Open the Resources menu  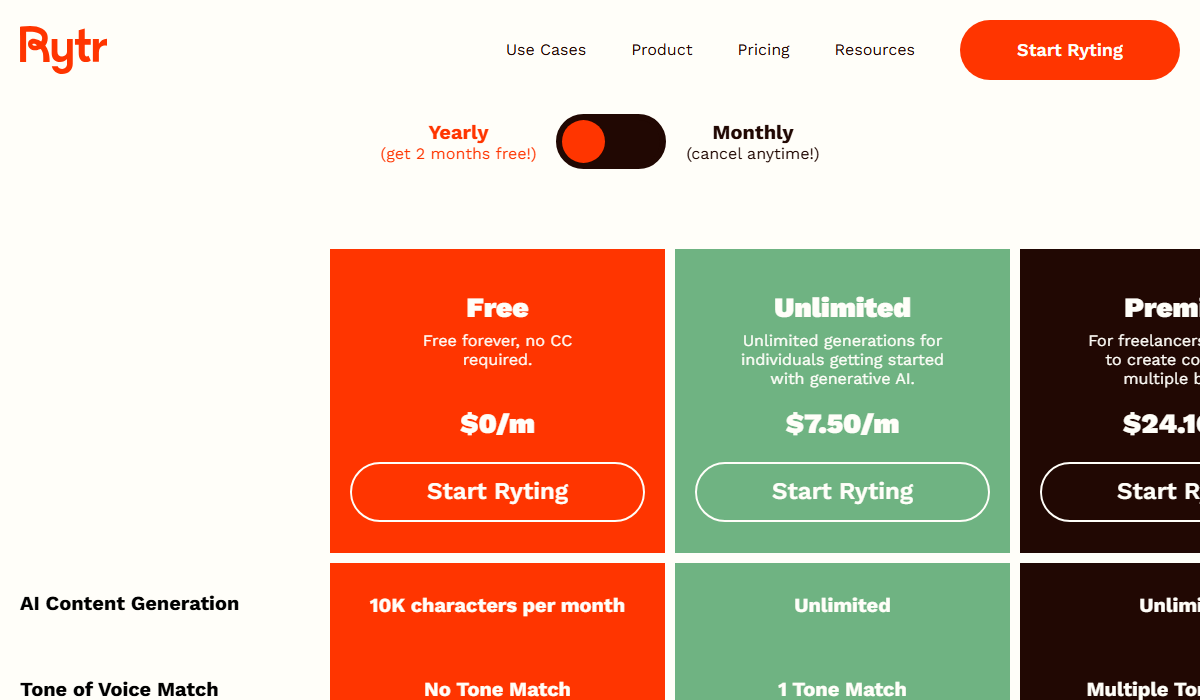coord(874,49)
